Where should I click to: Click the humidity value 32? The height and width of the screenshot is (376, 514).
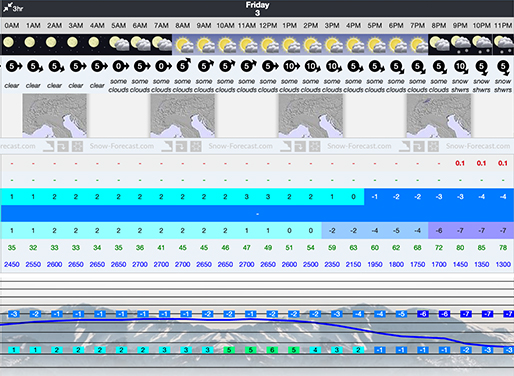pyautogui.click(x=33, y=248)
